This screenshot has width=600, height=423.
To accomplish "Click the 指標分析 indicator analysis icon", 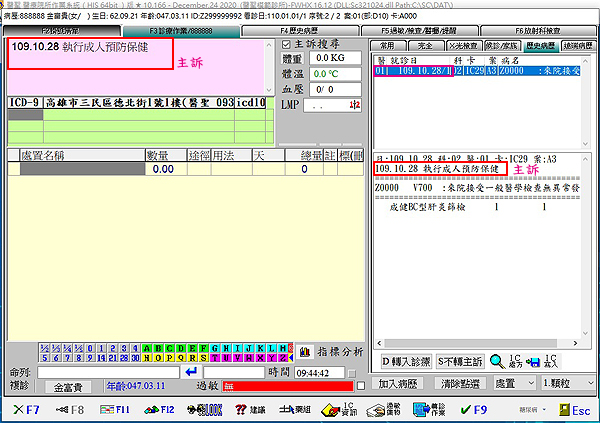I will point(328,352).
